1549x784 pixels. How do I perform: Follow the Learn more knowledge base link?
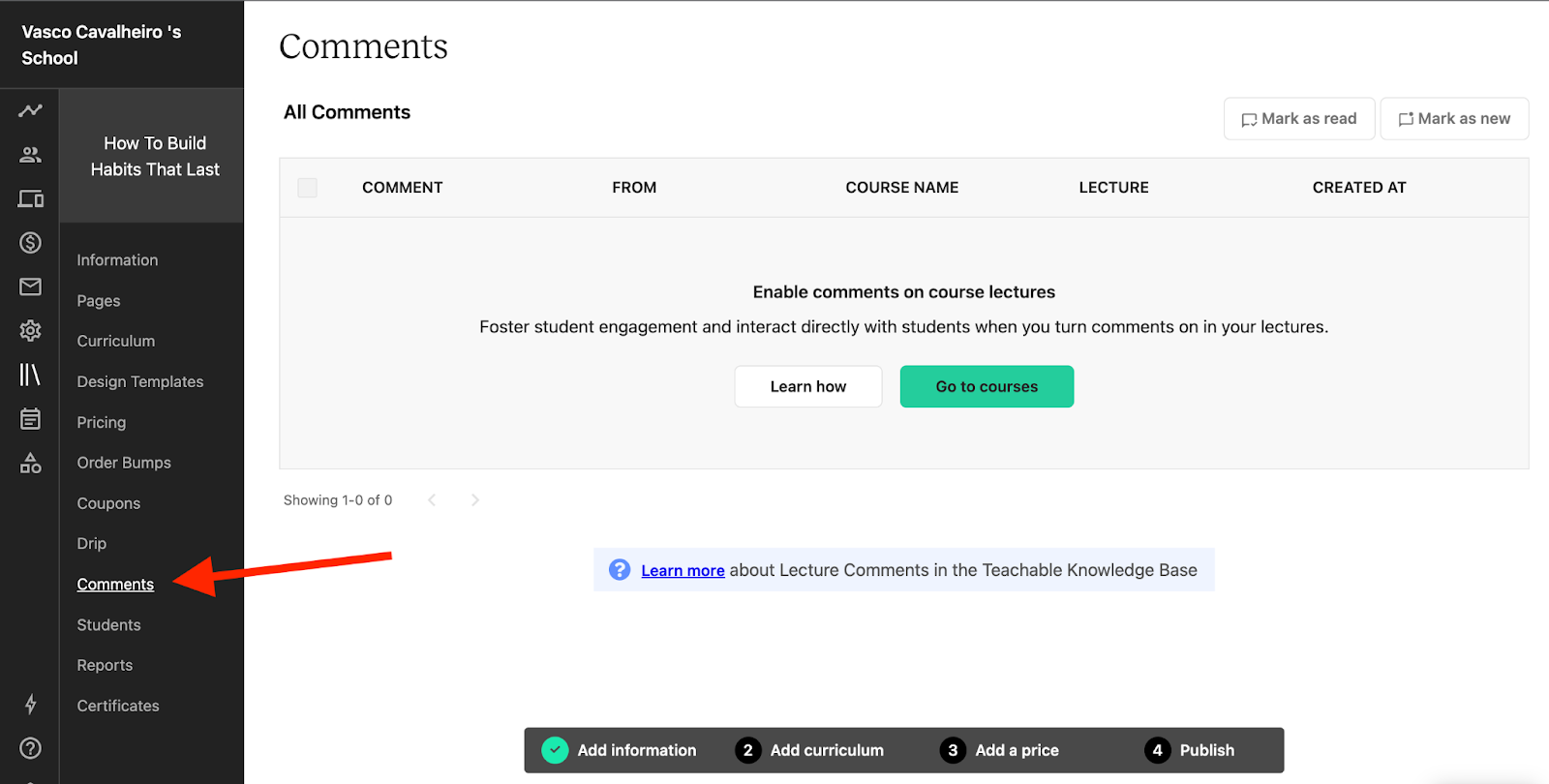683,571
